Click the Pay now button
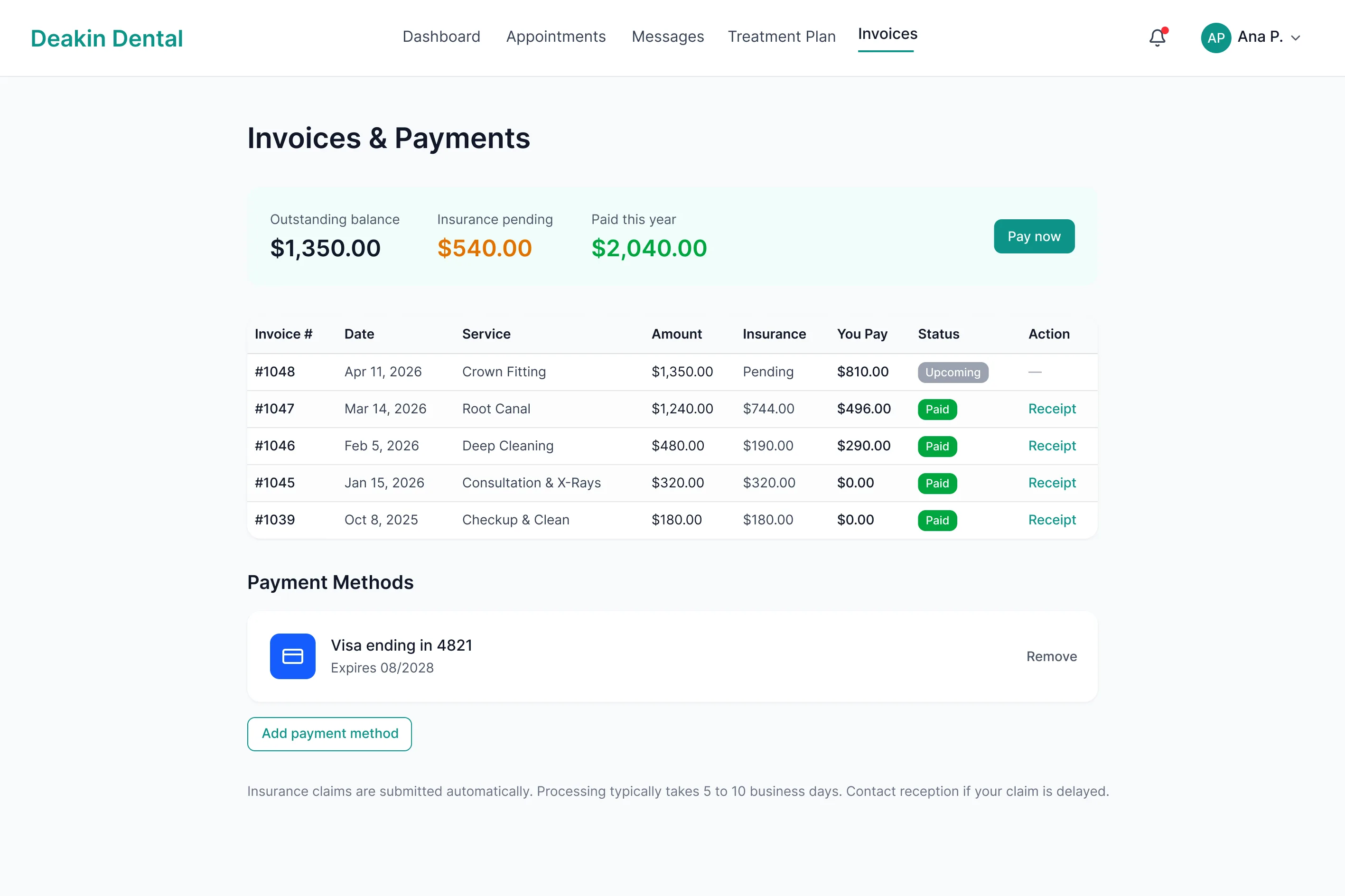Viewport: 1345px width, 896px height. (1034, 236)
